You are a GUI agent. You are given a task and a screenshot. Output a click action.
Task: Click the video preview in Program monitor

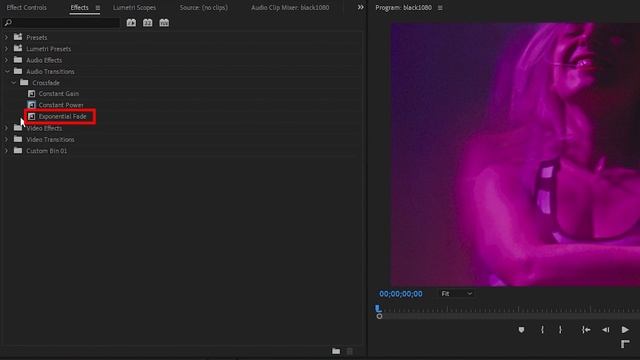(x=515, y=154)
